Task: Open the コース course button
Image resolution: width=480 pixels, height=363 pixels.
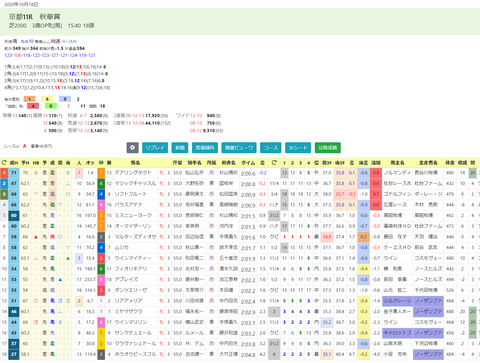Action: click(271, 148)
